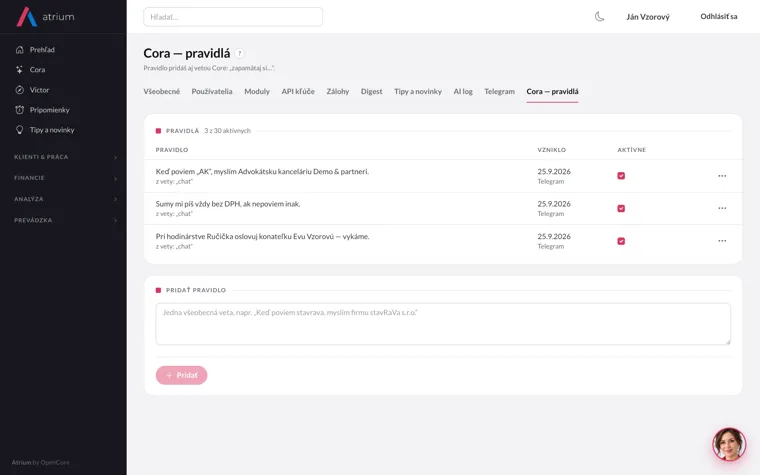Go to the Digest tab
The width and height of the screenshot is (760, 475).
pyautogui.click(x=371, y=91)
